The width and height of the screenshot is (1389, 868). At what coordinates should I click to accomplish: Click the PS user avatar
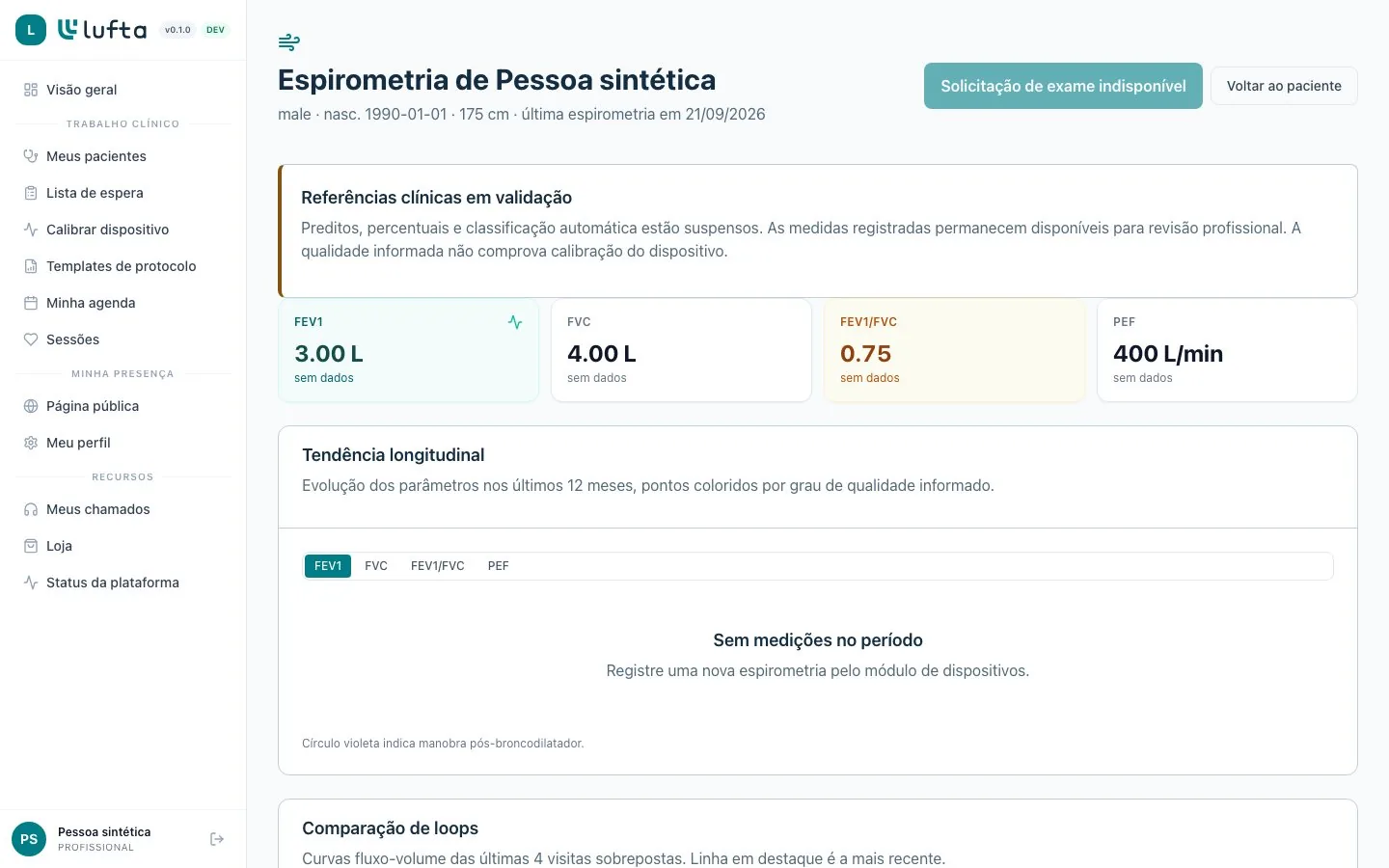click(29, 839)
